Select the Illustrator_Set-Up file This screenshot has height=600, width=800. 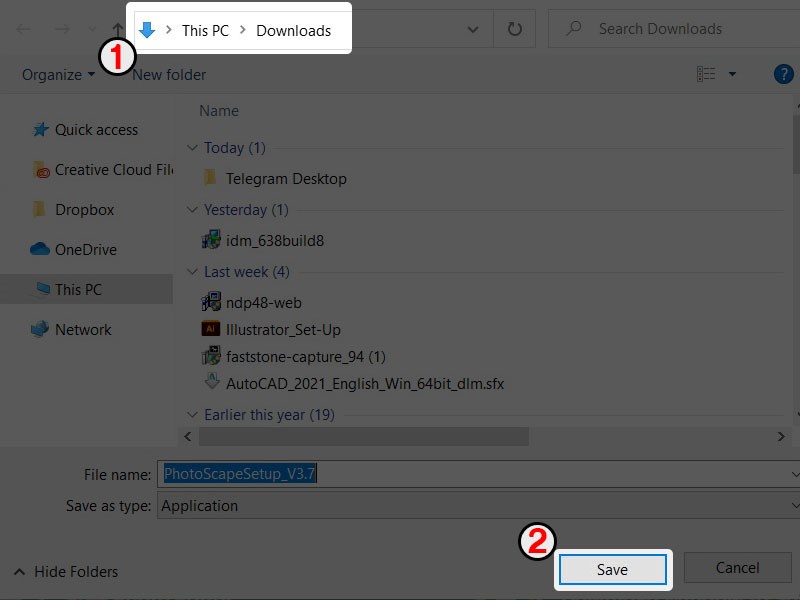pyautogui.click(x=283, y=329)
